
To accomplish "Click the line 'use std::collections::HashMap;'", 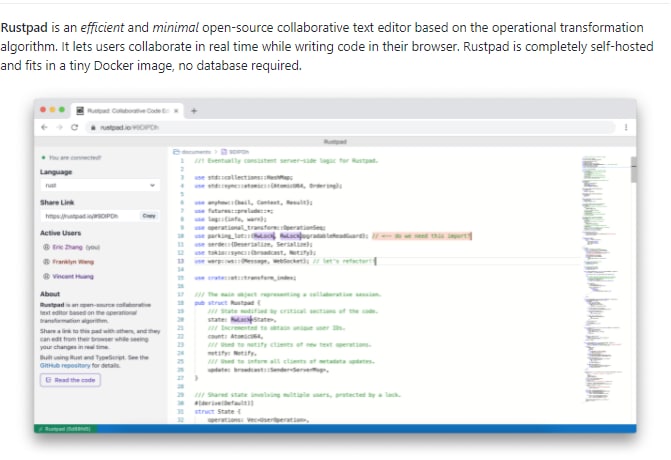I will point(244,178).
